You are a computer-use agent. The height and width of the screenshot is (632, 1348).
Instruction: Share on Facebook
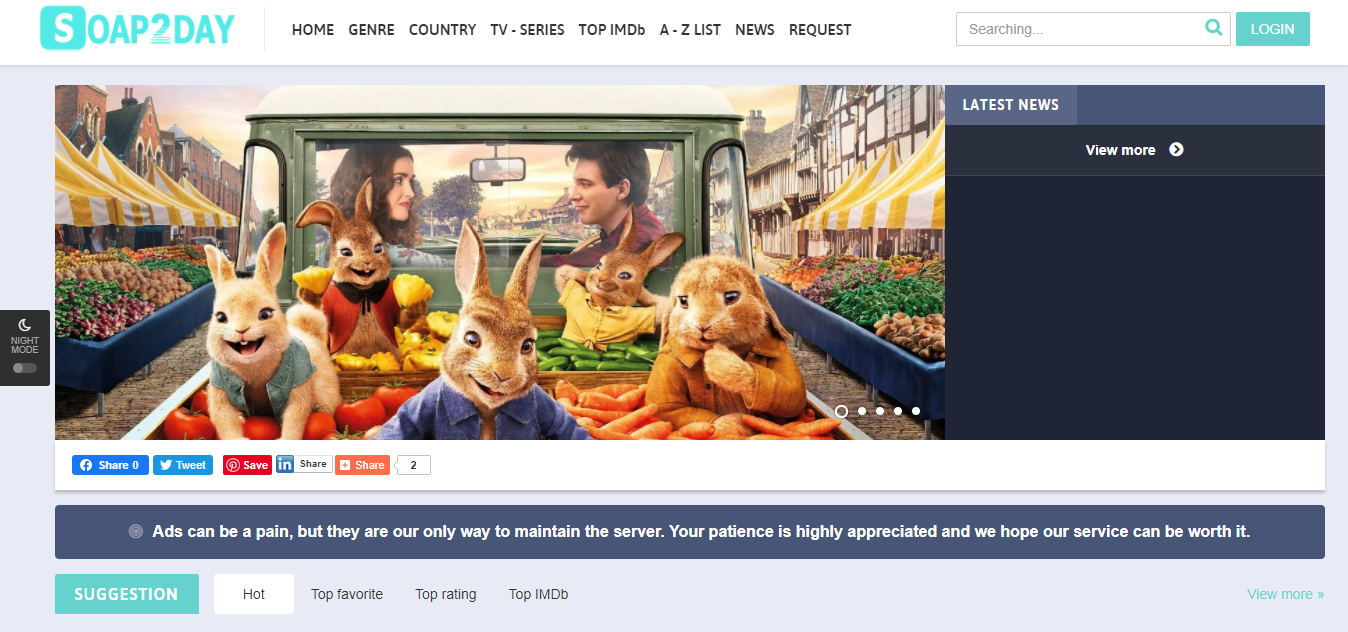coord(110,465)
